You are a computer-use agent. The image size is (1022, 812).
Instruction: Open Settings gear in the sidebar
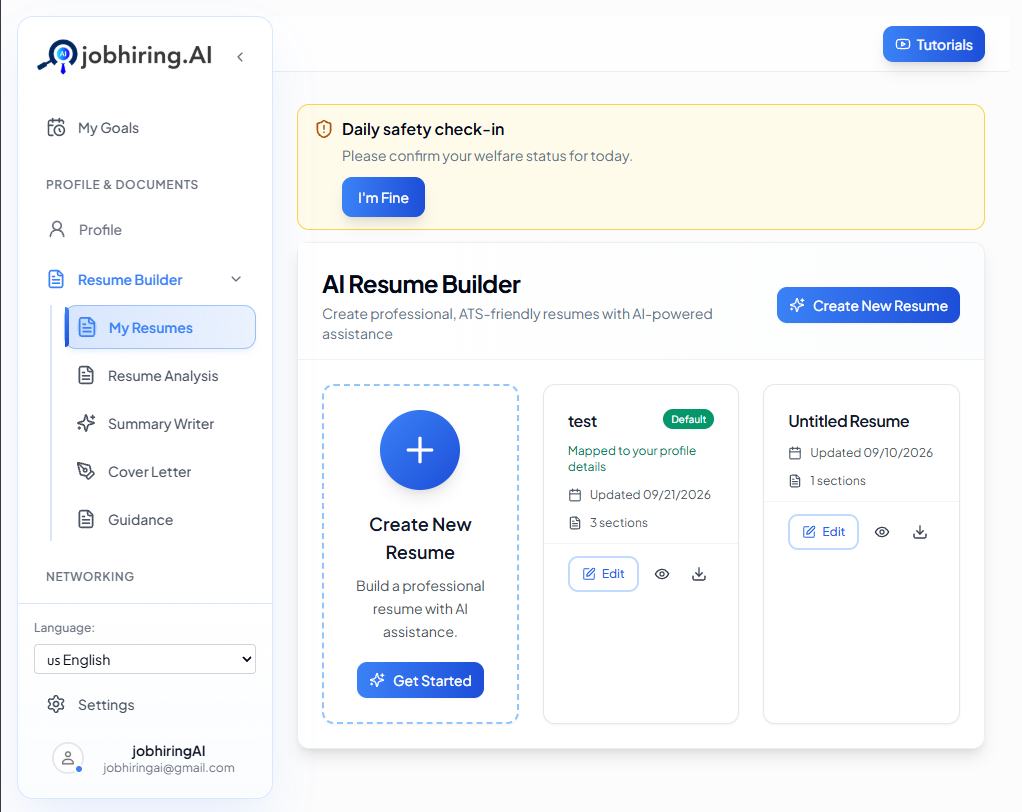[x=56, y=704]
